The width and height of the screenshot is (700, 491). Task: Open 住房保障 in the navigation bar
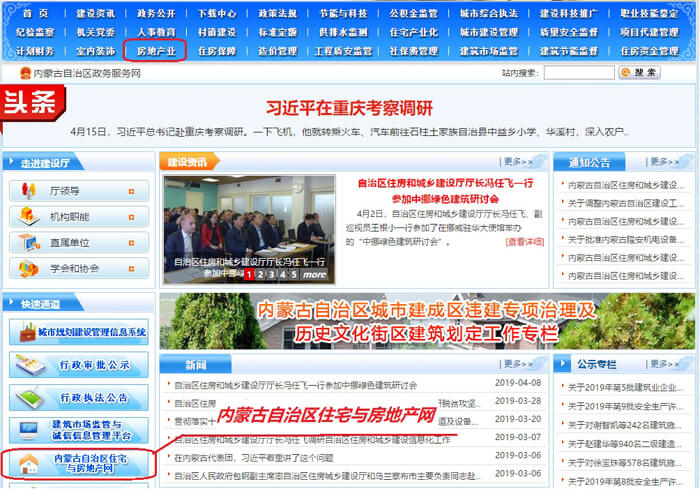coord(217,51)
